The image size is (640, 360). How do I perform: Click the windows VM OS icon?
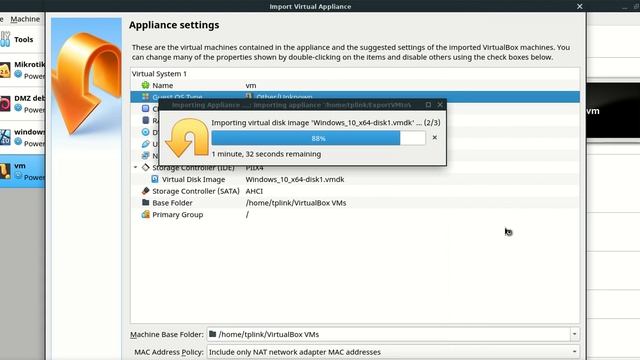[x=4, y=138]
